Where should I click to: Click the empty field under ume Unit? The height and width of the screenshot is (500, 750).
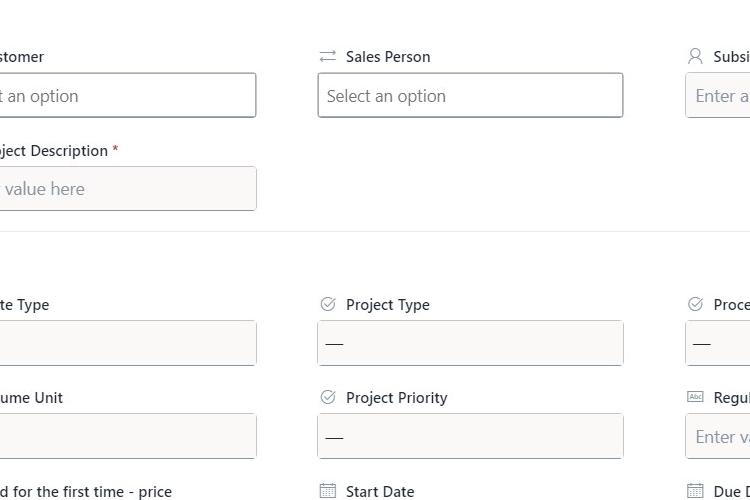click(128, 436)
